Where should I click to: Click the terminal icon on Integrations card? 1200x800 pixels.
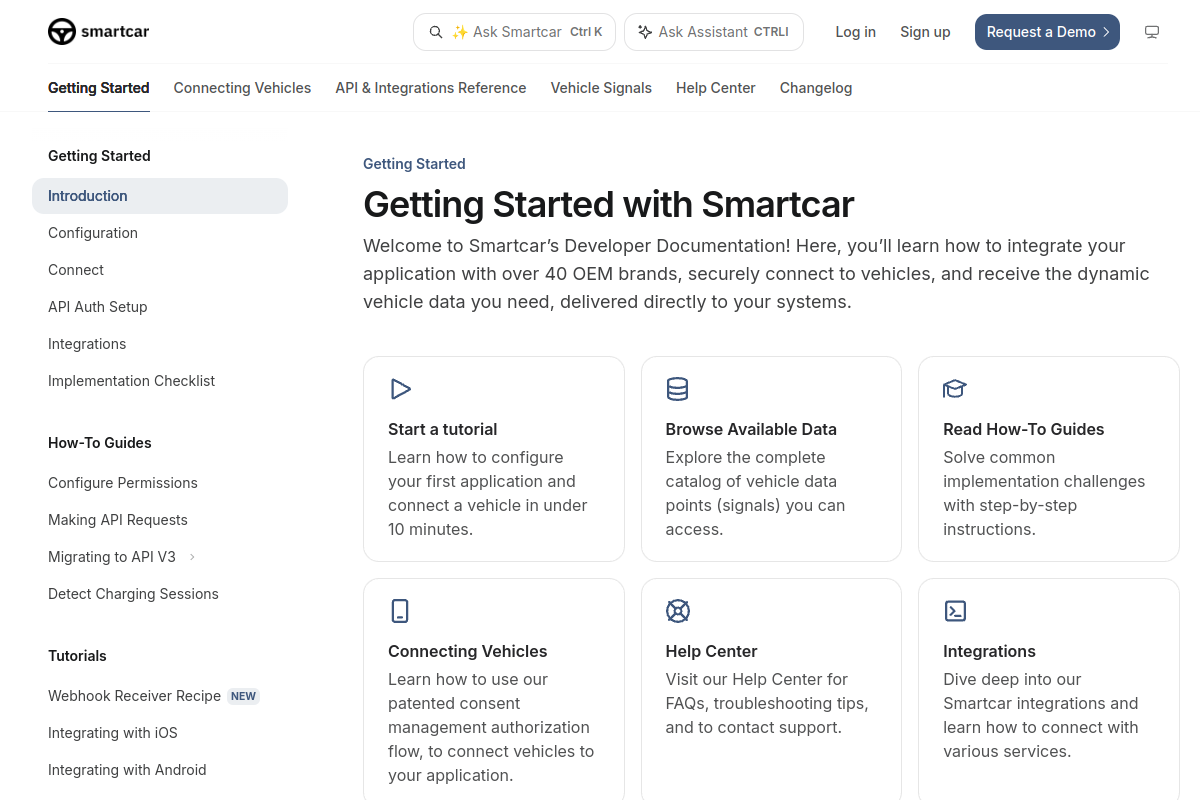point(955,611)
